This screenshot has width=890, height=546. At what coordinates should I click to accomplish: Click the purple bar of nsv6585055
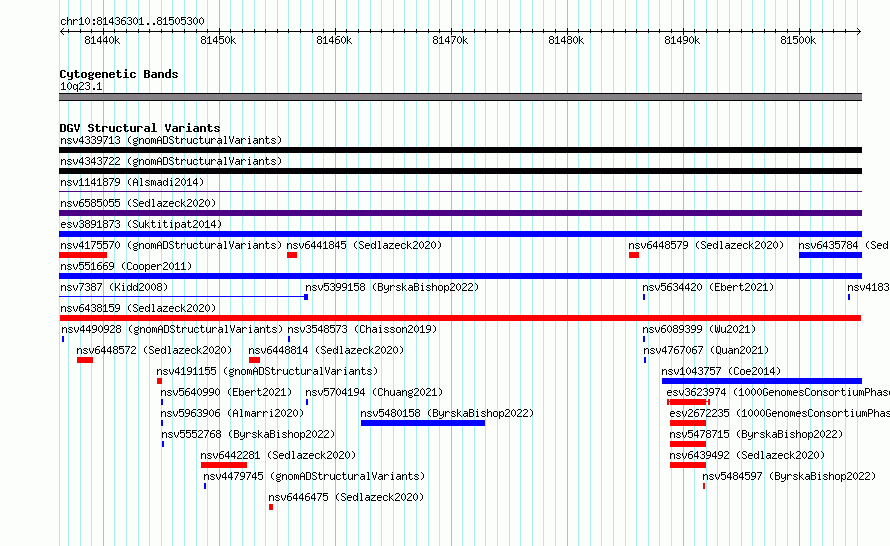pyautogui.click(x=460, y=213)
